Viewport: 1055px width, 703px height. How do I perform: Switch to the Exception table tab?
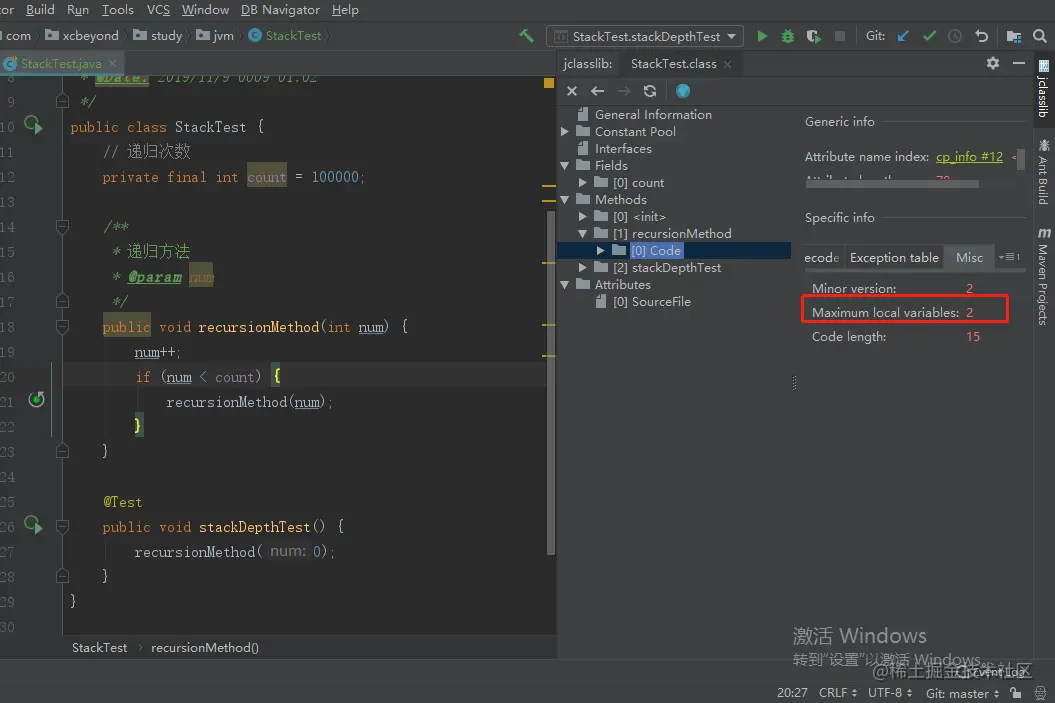click(894, 258)
